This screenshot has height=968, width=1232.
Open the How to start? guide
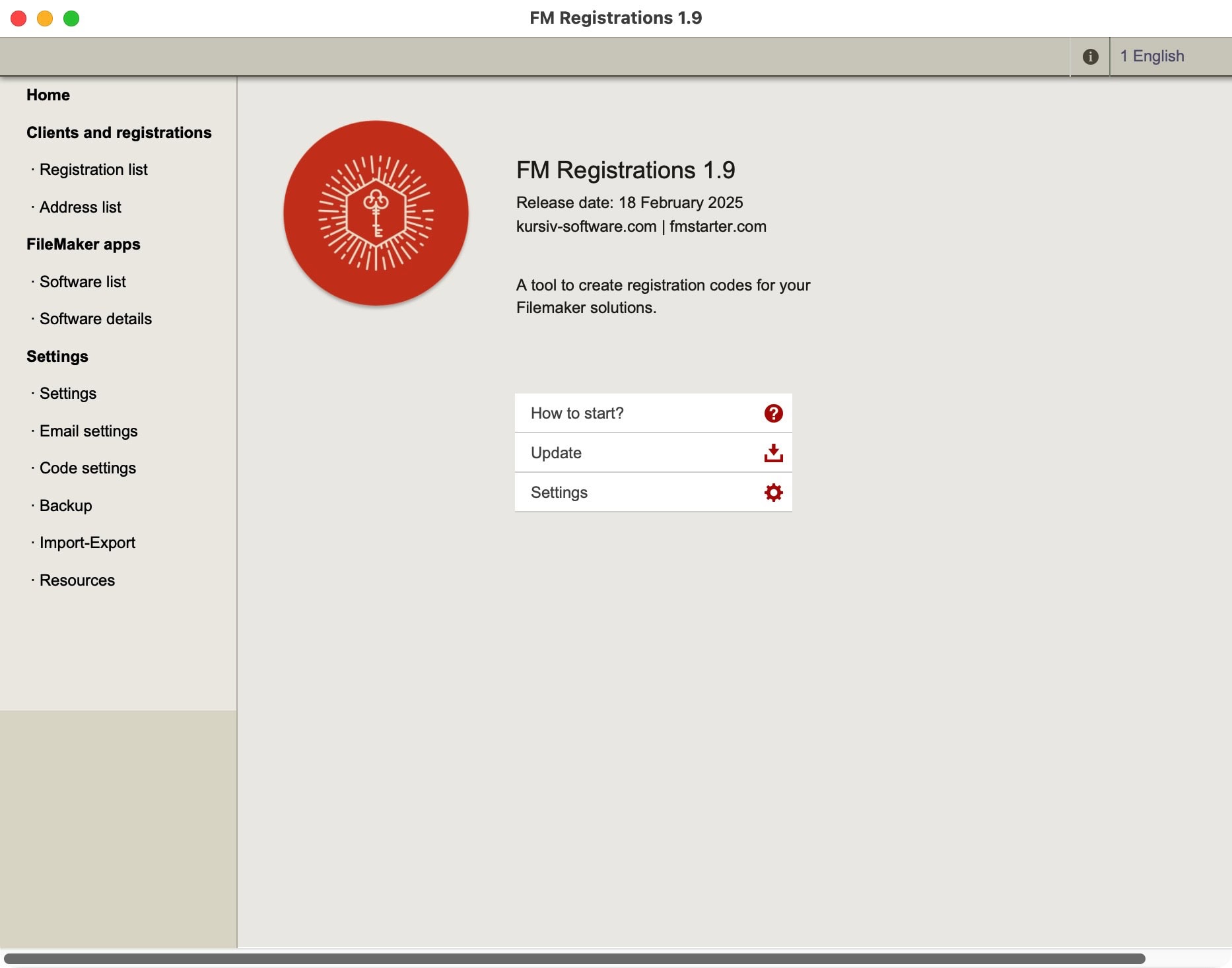577,413
